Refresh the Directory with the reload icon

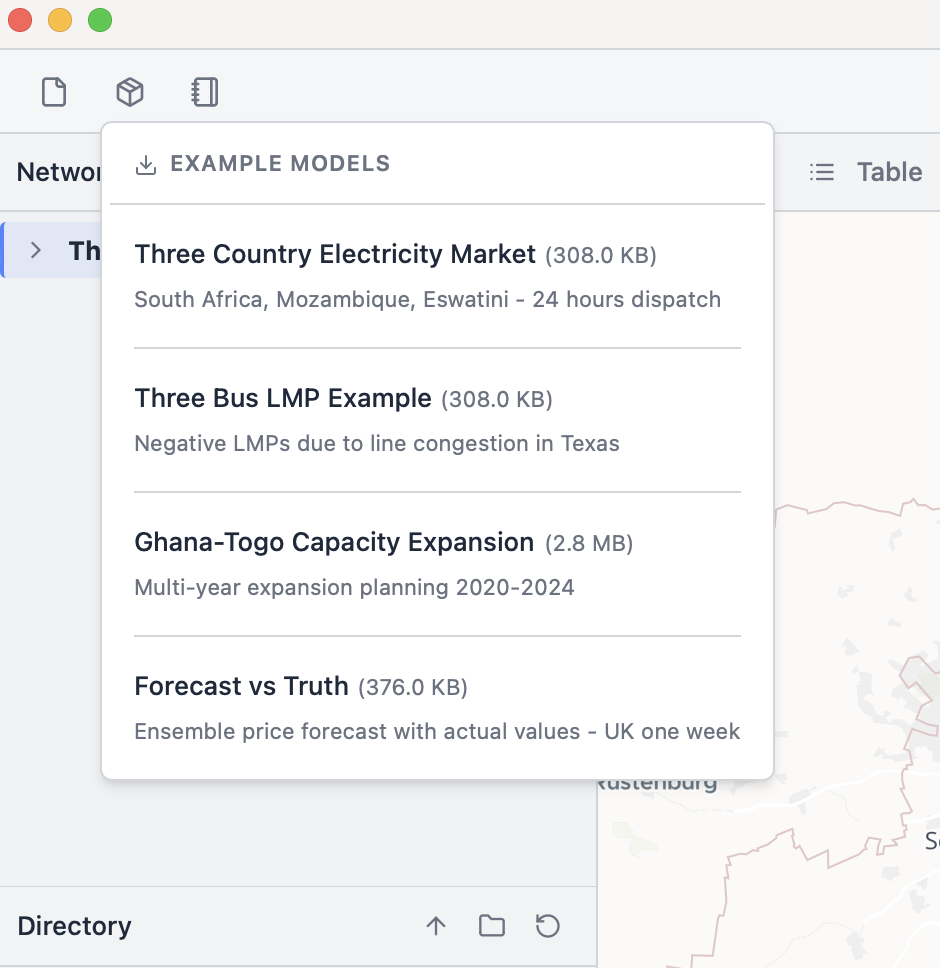tap(548, 926)
